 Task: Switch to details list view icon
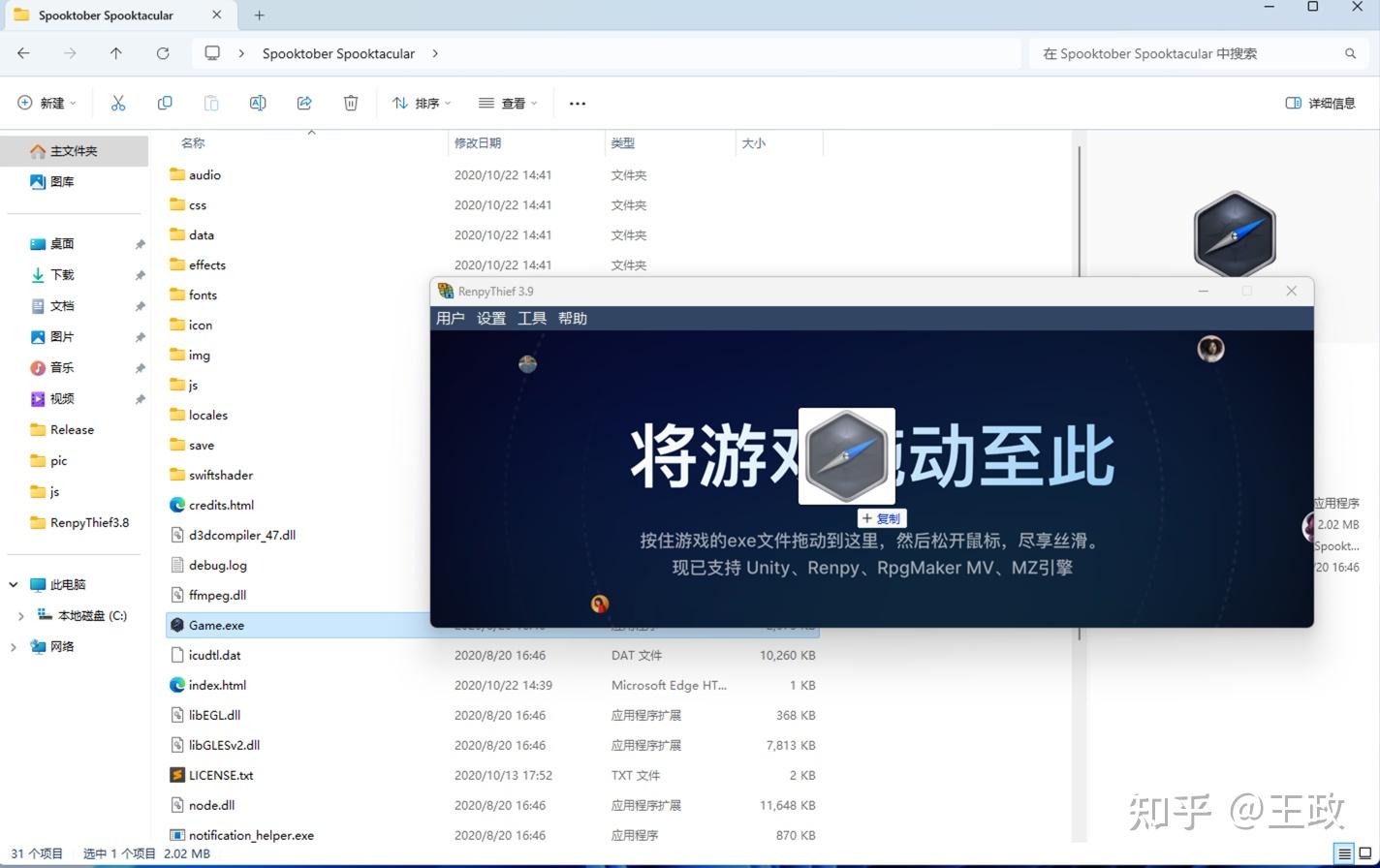(x=1343, y=853)
